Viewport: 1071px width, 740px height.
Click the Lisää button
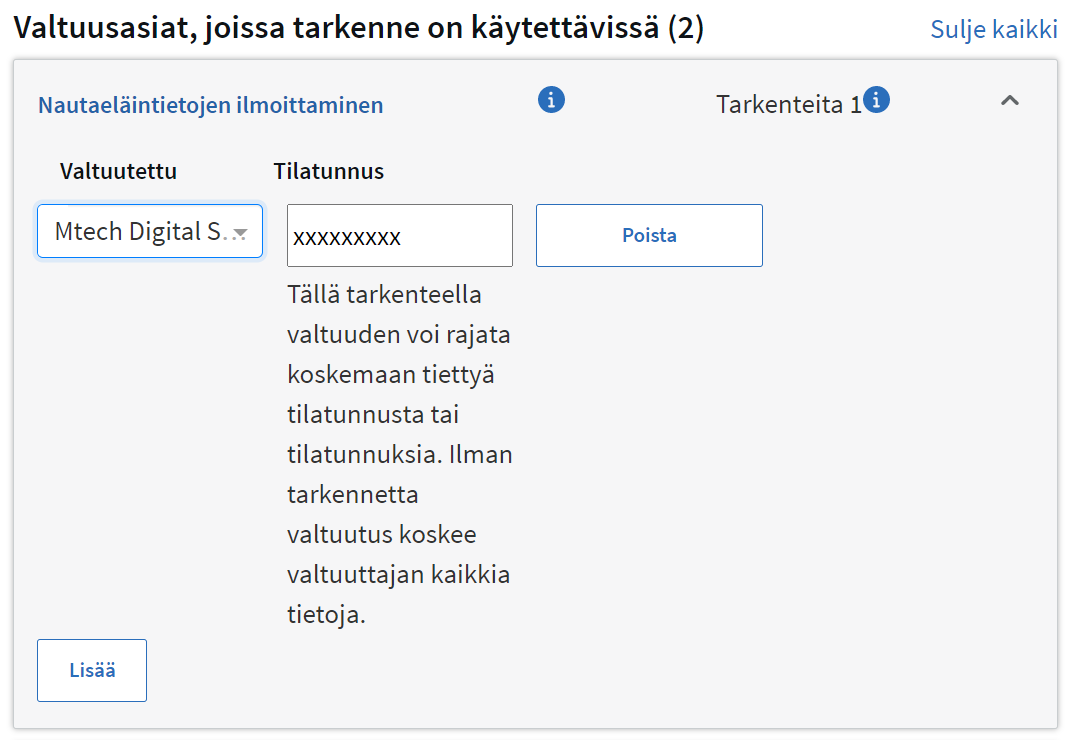tap(91, 670)
